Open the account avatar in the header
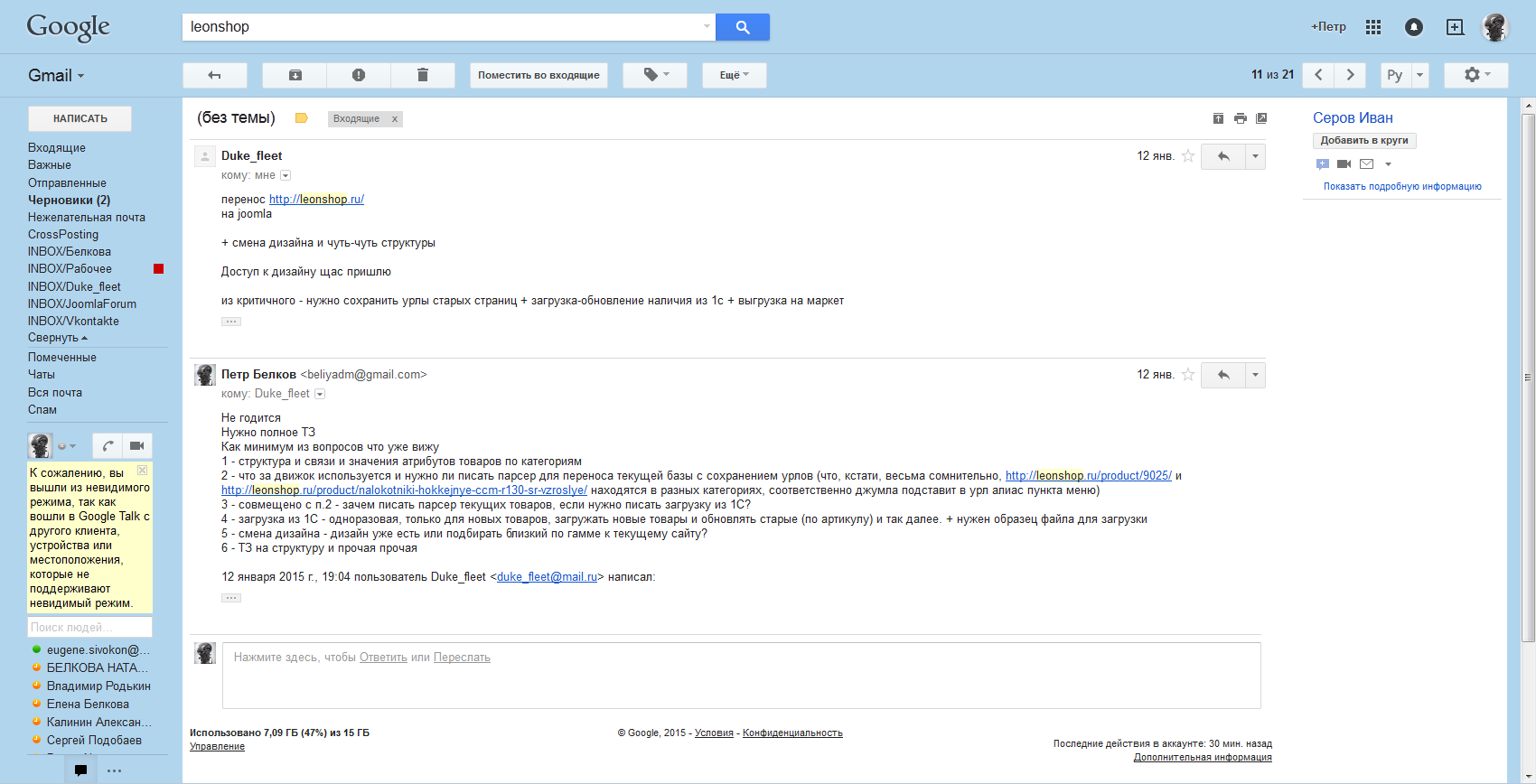Screen dimensions: 1536x784 tap(1495, 27)
